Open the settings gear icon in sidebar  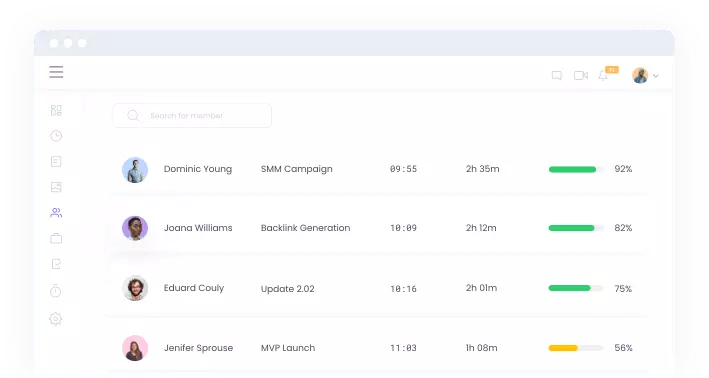point(56,319)
